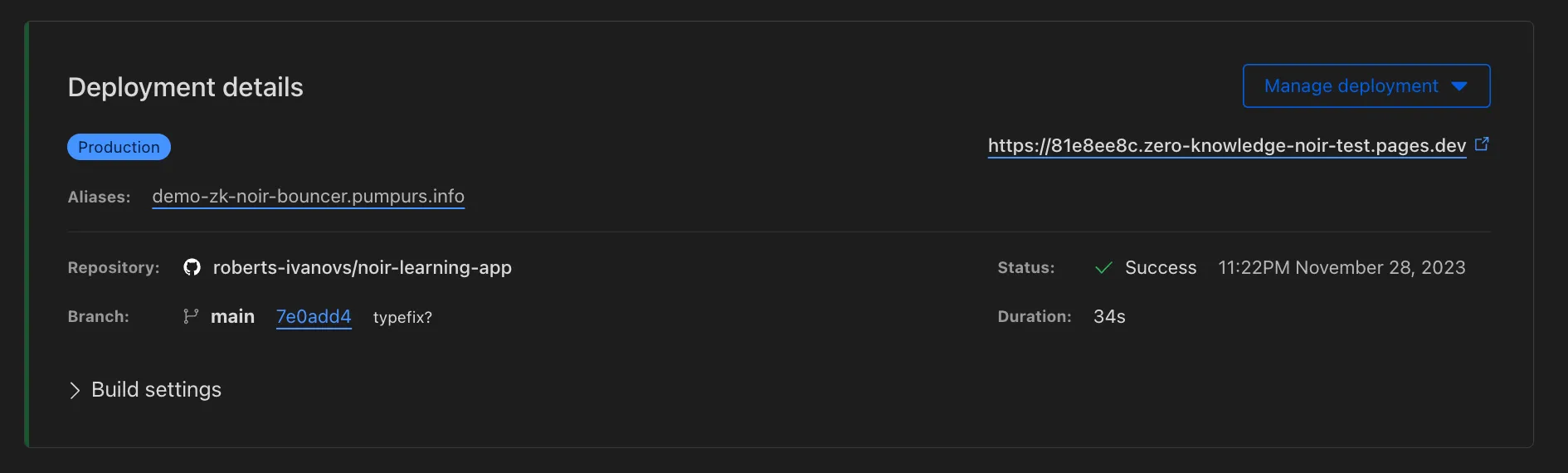Open commit 7e0add4 link
The height and width of the screenshot is (473, 1568).
coord(314,317)
